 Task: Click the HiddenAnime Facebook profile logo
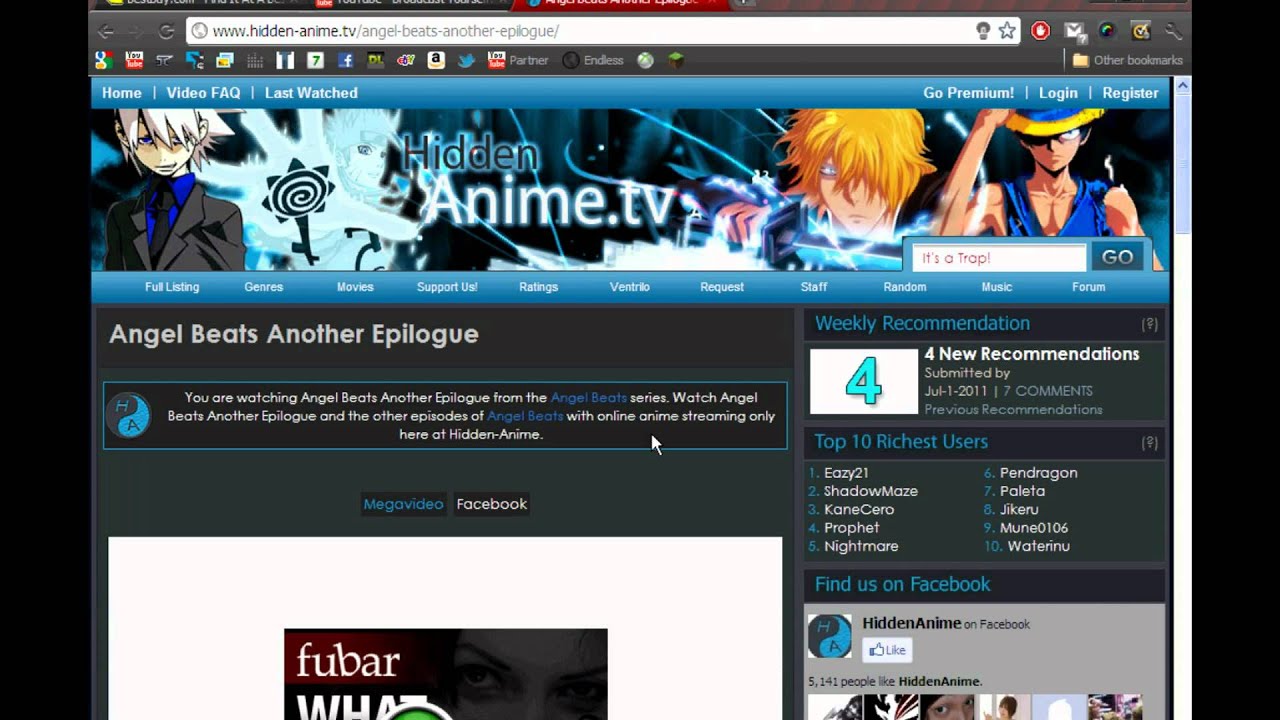[x=830, y=636]
